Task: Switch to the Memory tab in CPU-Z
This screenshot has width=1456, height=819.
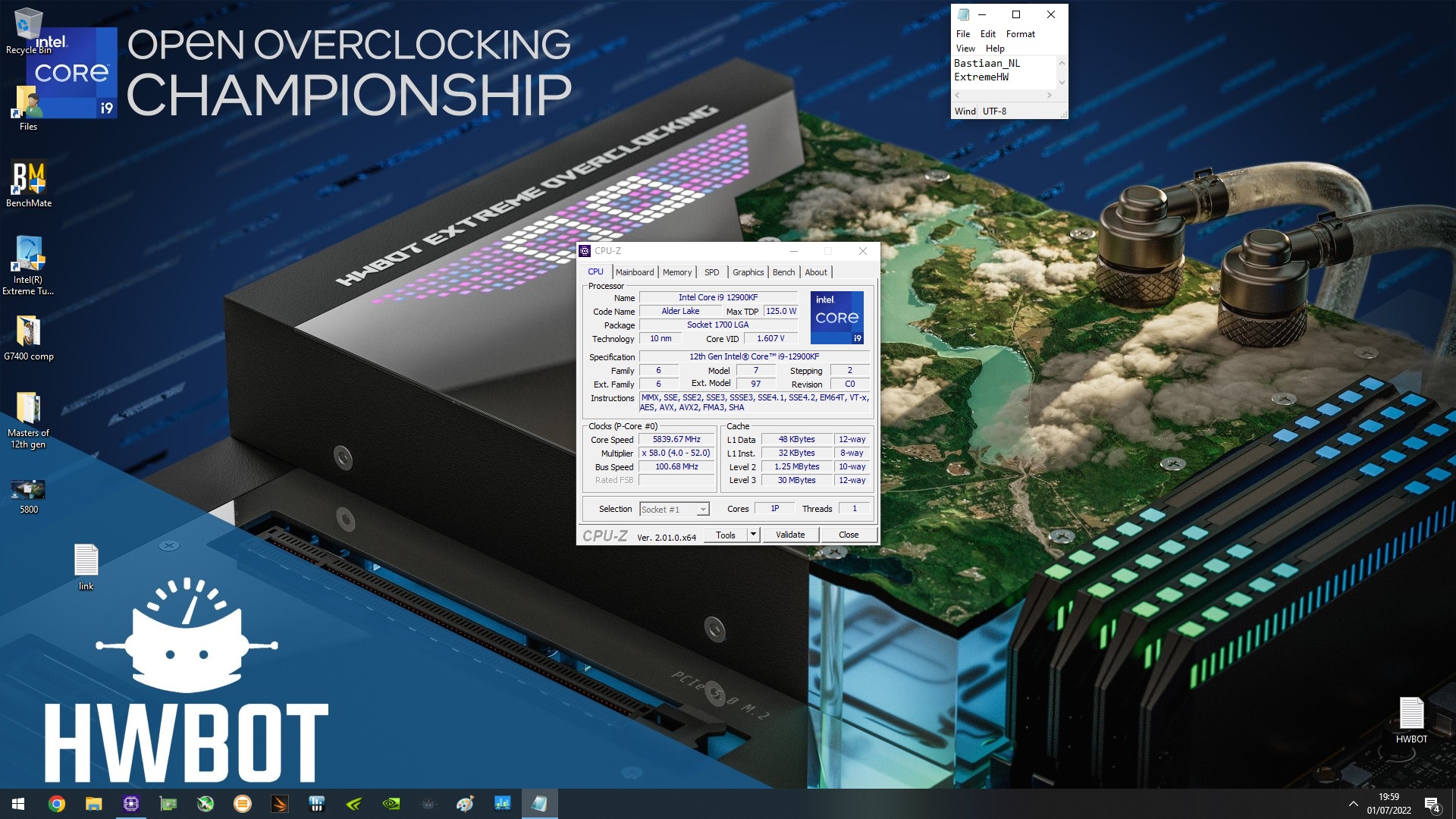Action: click(676, 272)
